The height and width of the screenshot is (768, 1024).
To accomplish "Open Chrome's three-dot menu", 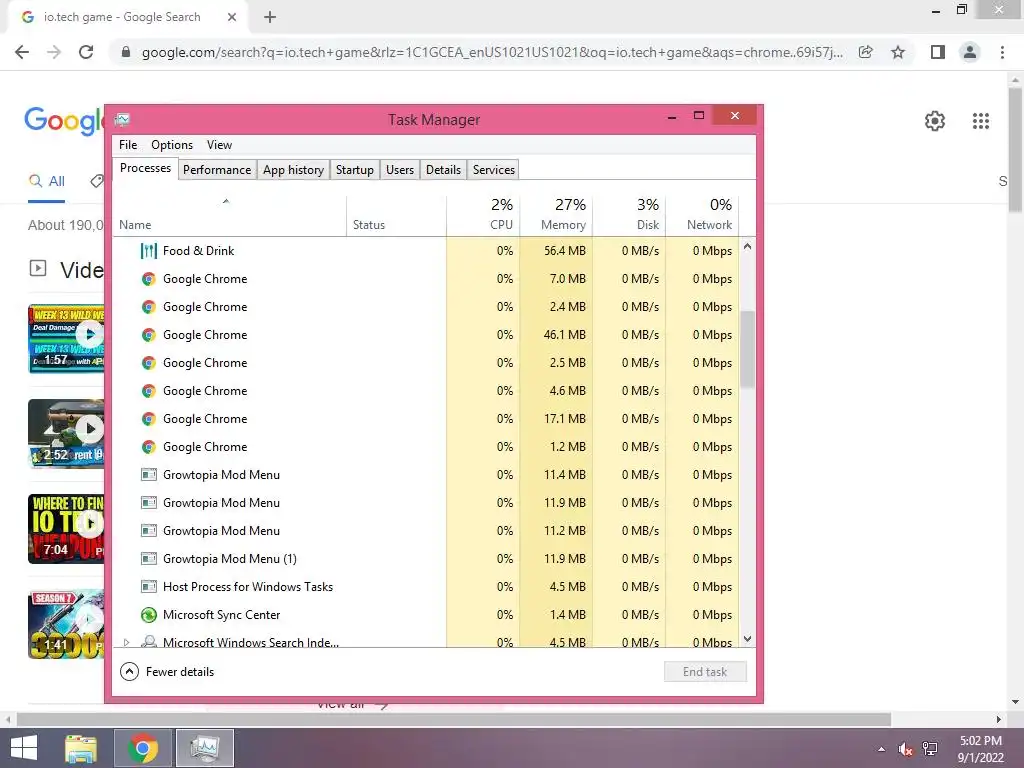I will pos(1002,52).
